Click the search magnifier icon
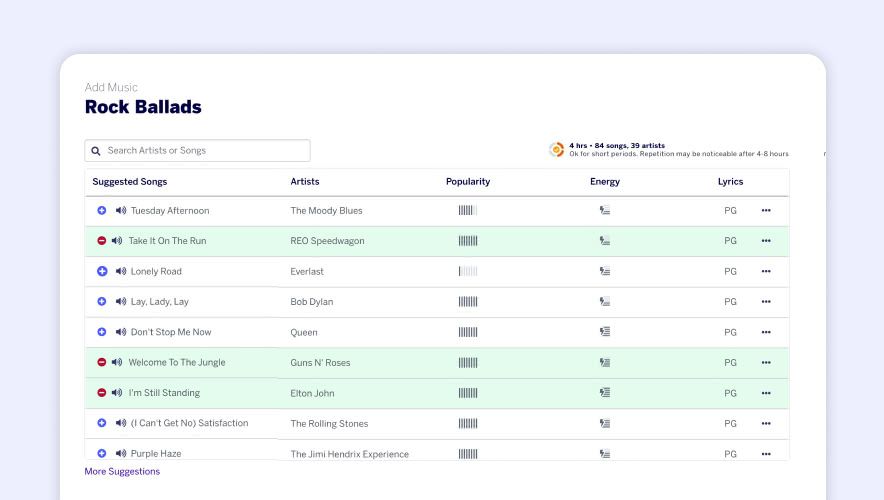The image size is (884, 500). (96, 151)
